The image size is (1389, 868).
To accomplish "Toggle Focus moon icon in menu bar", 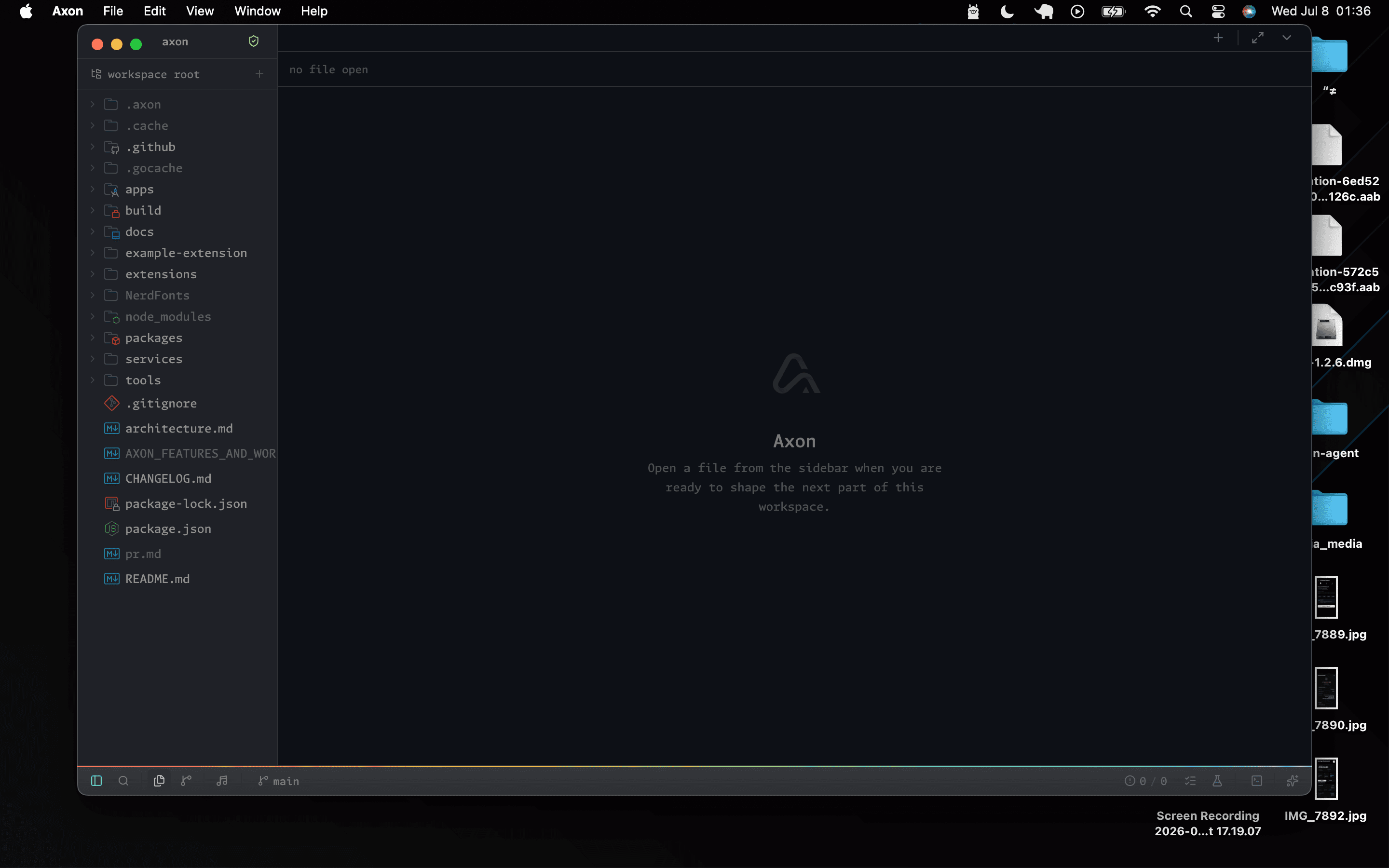I will 1007,11.
